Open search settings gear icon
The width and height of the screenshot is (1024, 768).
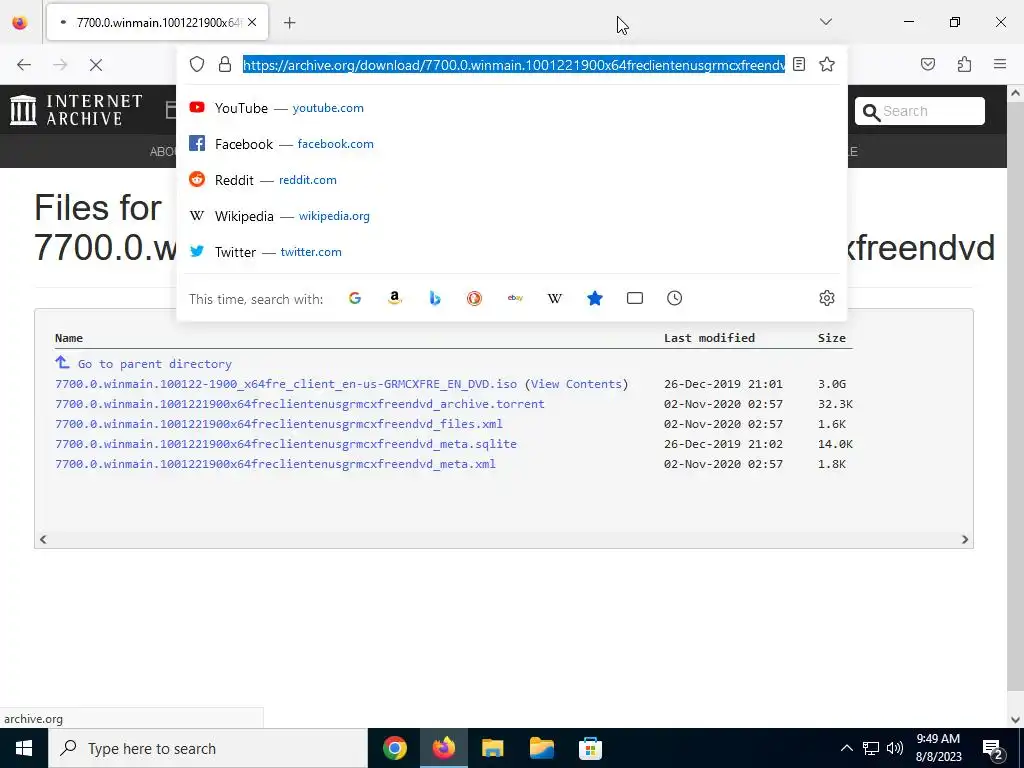827,298
